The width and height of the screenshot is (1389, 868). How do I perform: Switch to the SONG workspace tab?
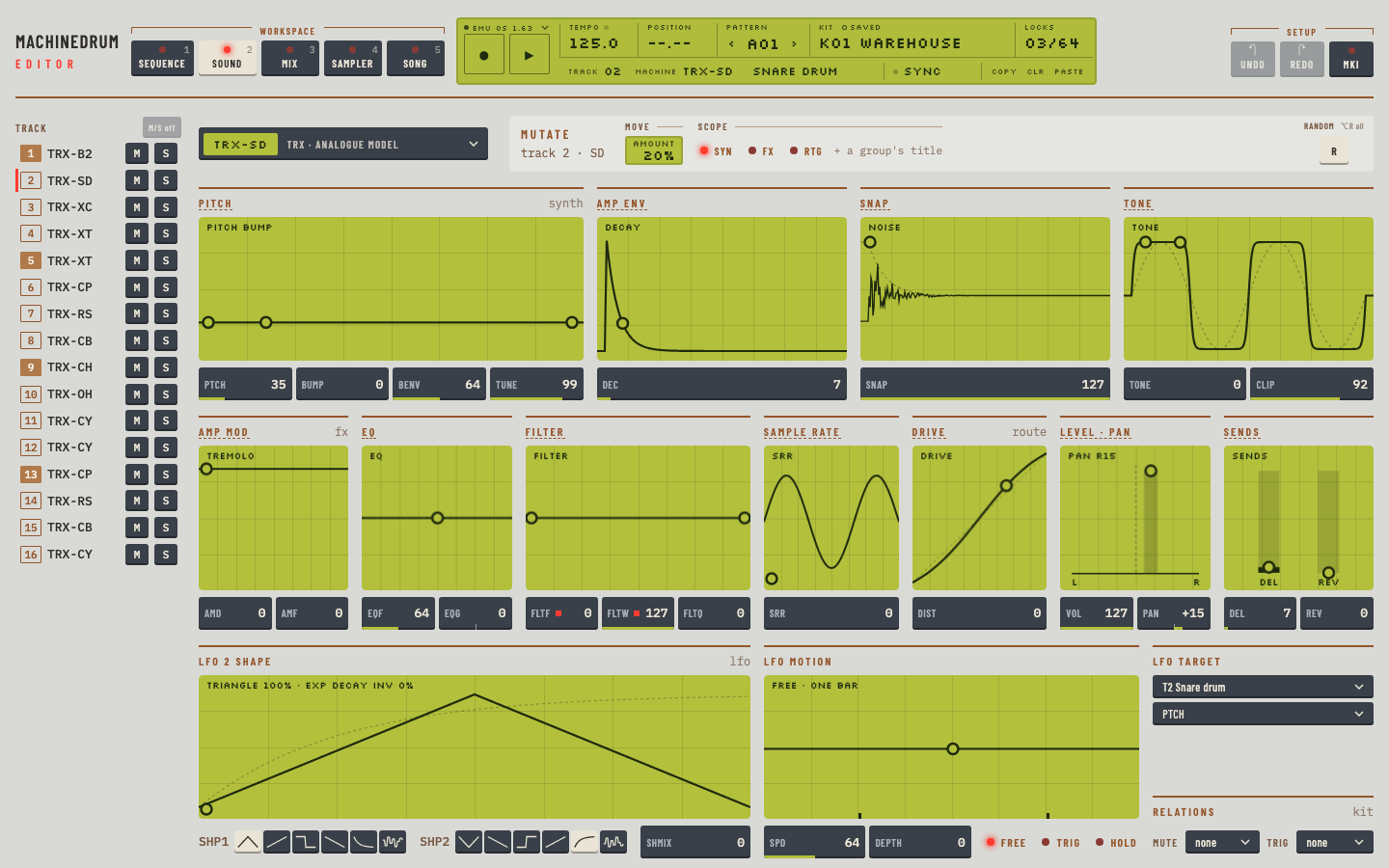(415, 58)
